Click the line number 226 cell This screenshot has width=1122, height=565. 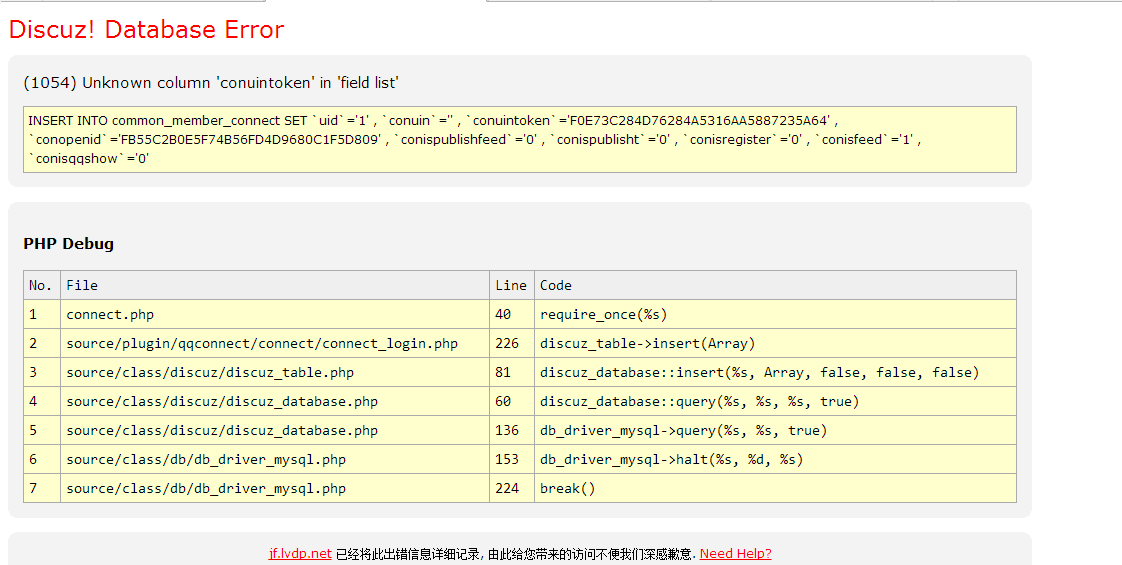pyautogui.click(x=507, y=343)
